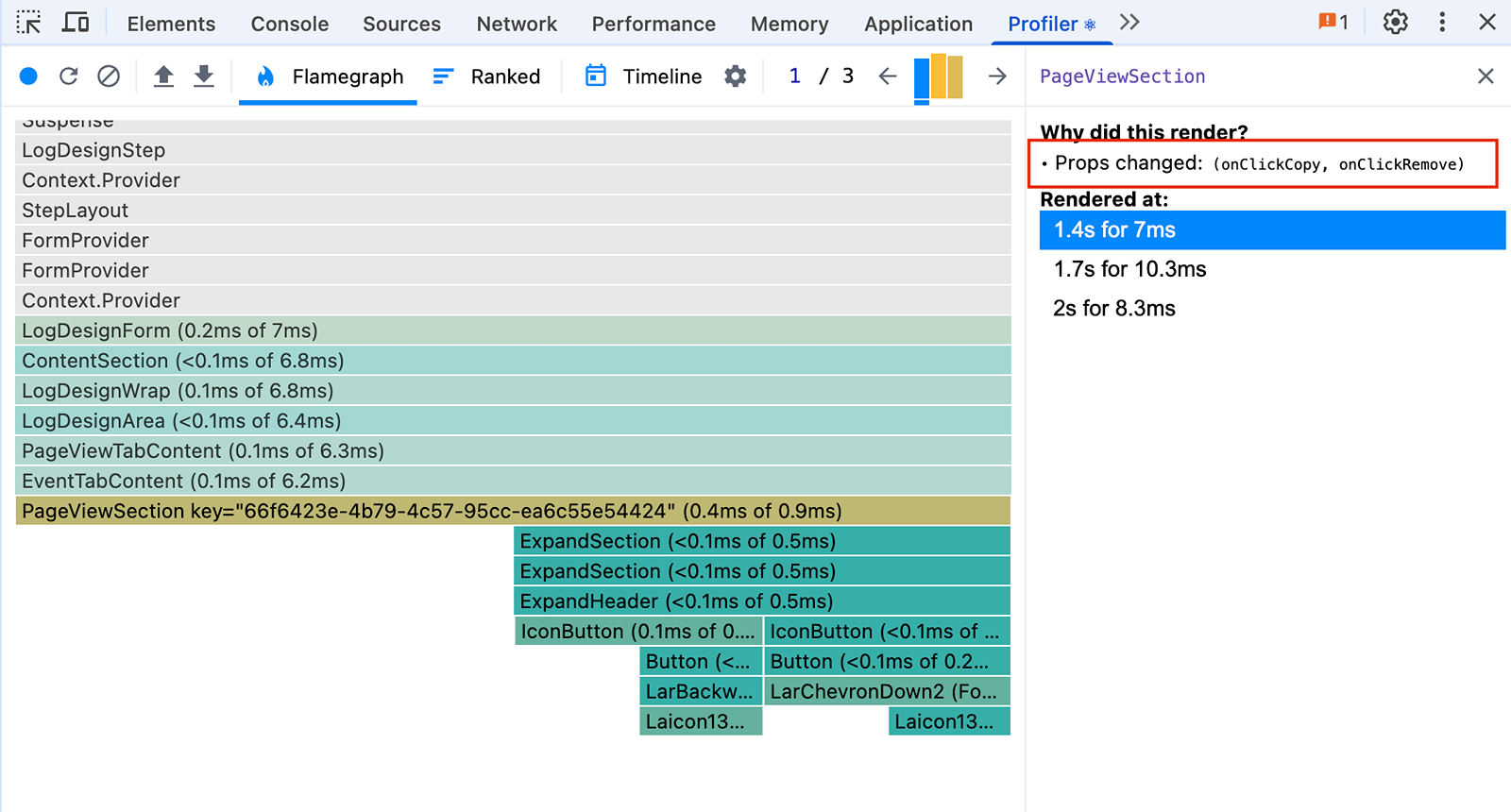Viewport: 1511px width, 812px height.
Task: Select the LarBackw... flamegraph bar
Action: (701, 692)
